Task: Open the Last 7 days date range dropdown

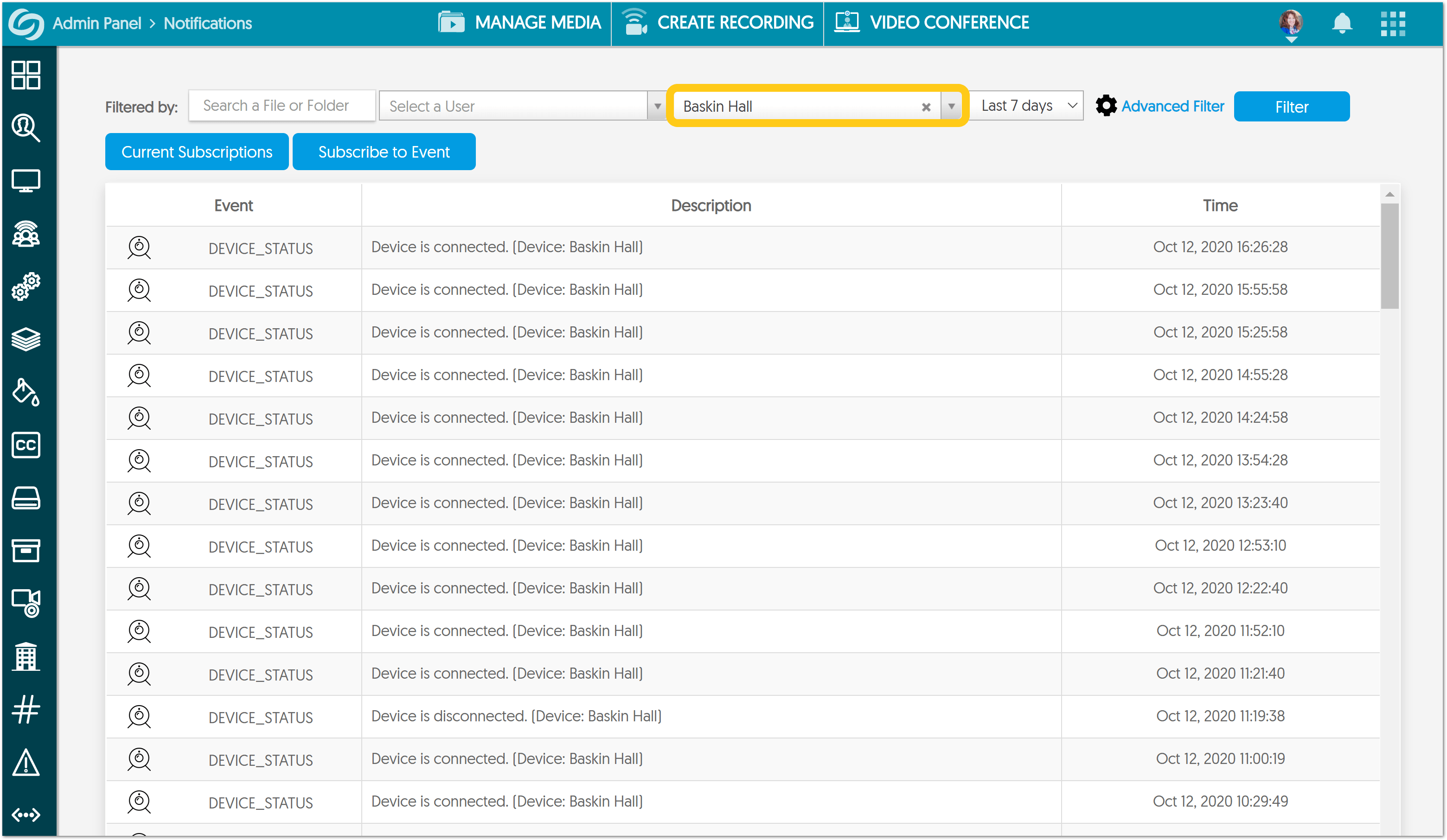Action: (1026, 106)
